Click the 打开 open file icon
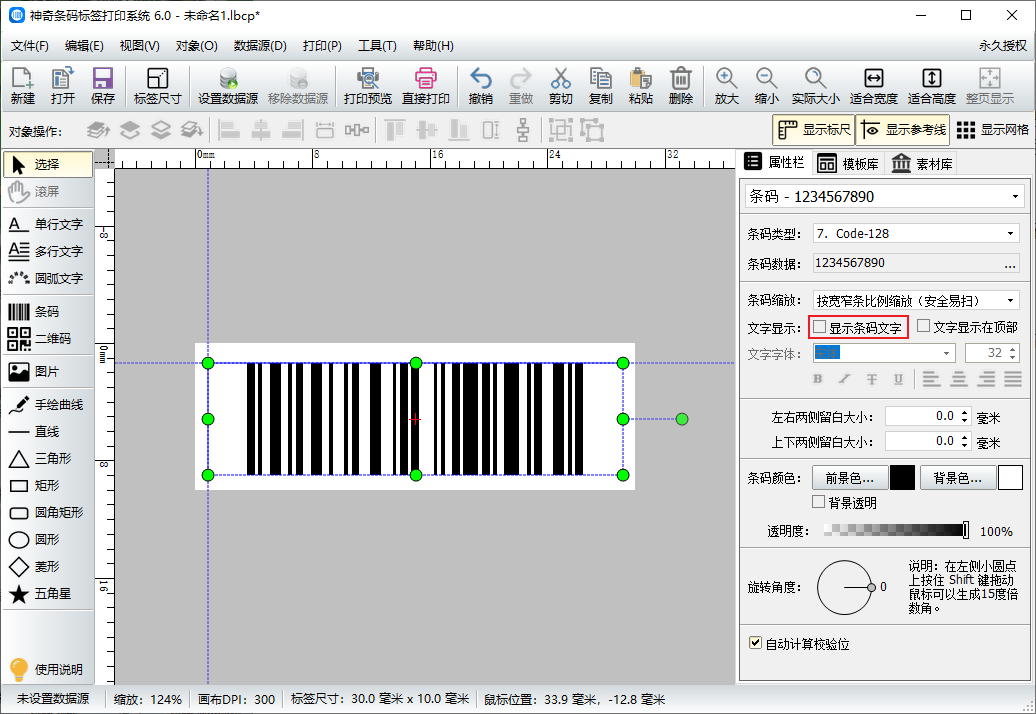Image resolution: width=1036 pixels, height=714 pixels. pyautogui.click(x=63, y=86)
